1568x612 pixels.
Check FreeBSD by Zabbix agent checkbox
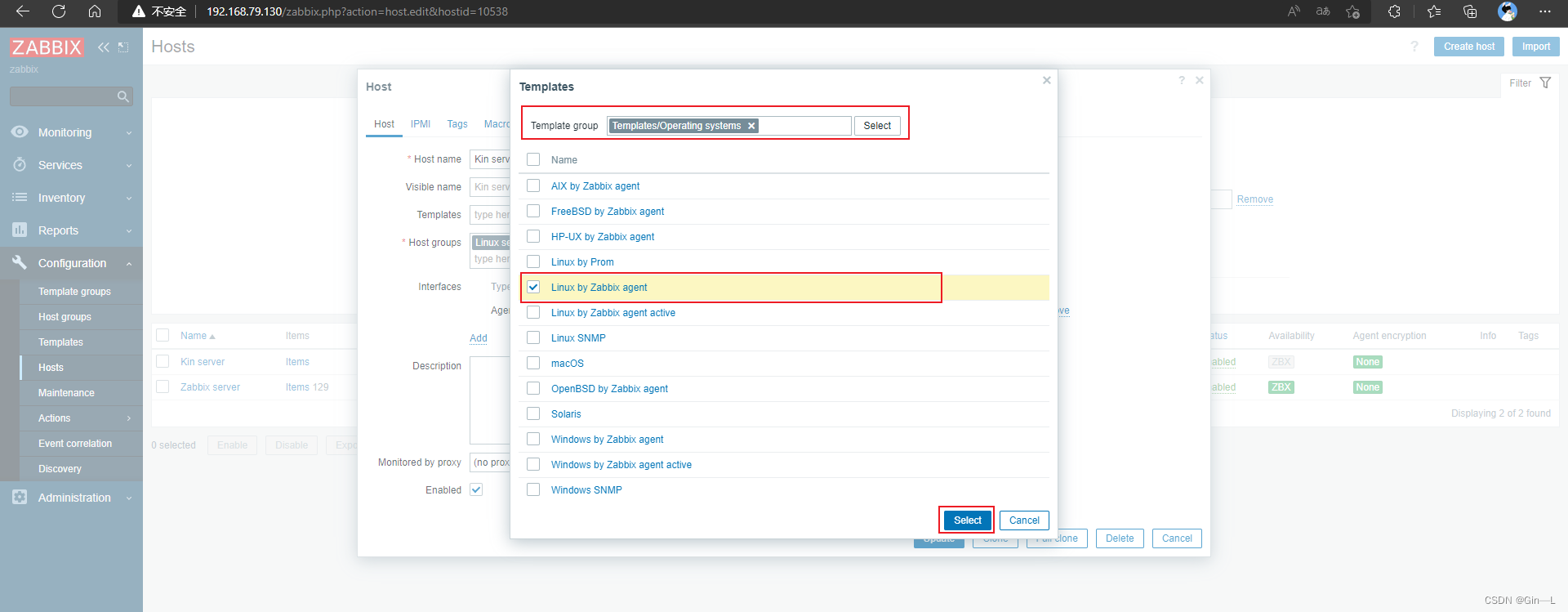coord(533,211)
